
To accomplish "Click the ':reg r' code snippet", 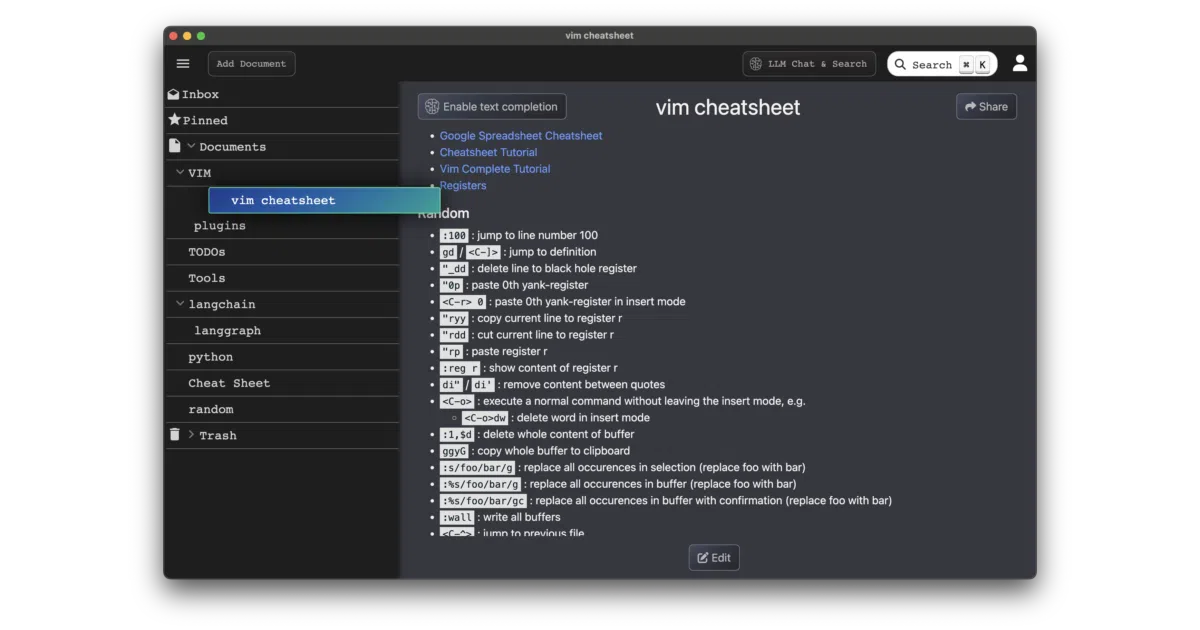I will pyautogui.click(x=460, y=368).
